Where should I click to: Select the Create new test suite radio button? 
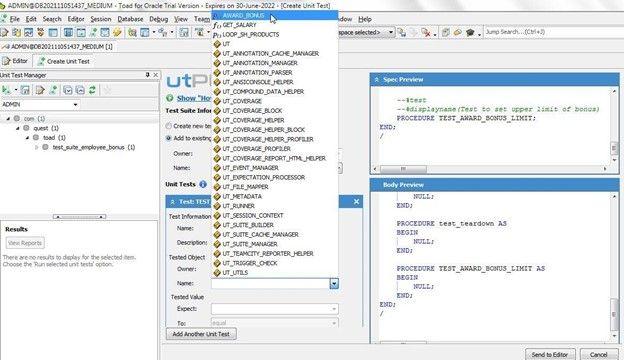click(x=169, y=126)
